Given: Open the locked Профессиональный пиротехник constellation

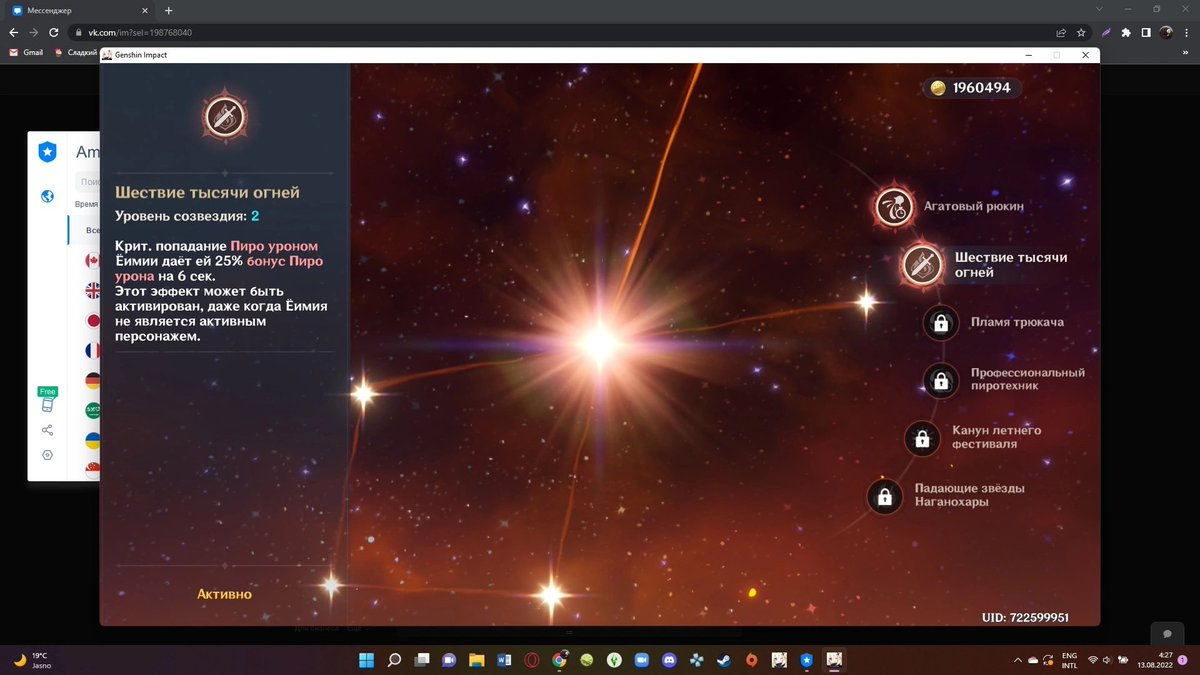Looking at the screenshot, I should pos(940,380).
